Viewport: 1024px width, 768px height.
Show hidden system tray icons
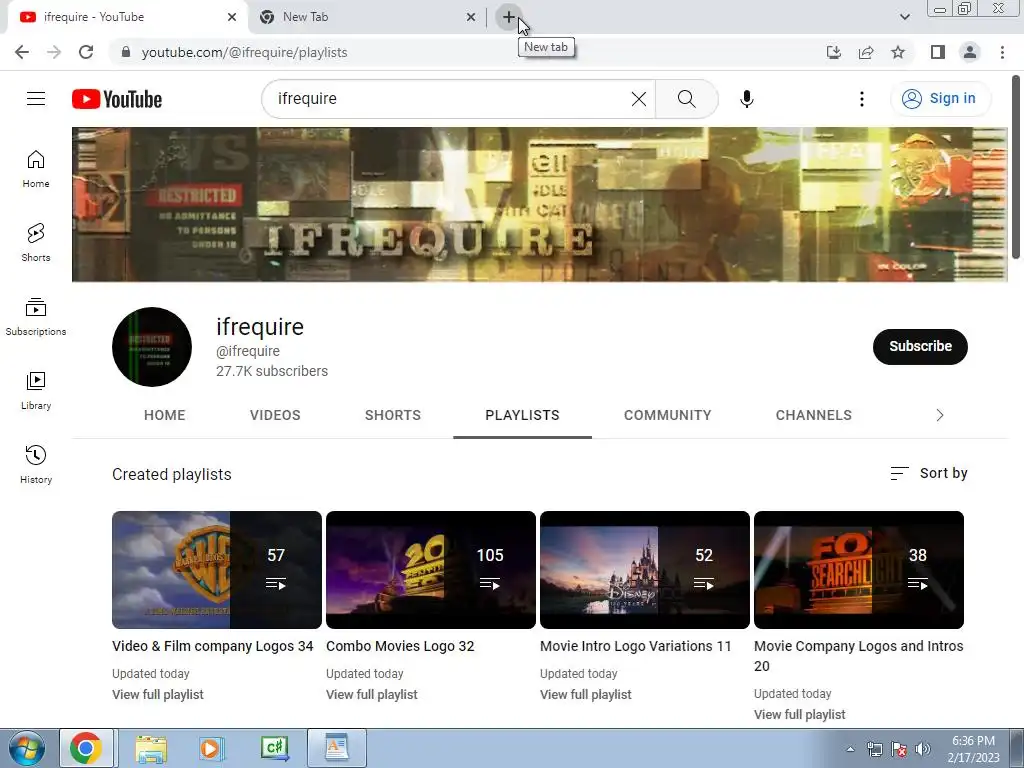click(x=850, y=749)
